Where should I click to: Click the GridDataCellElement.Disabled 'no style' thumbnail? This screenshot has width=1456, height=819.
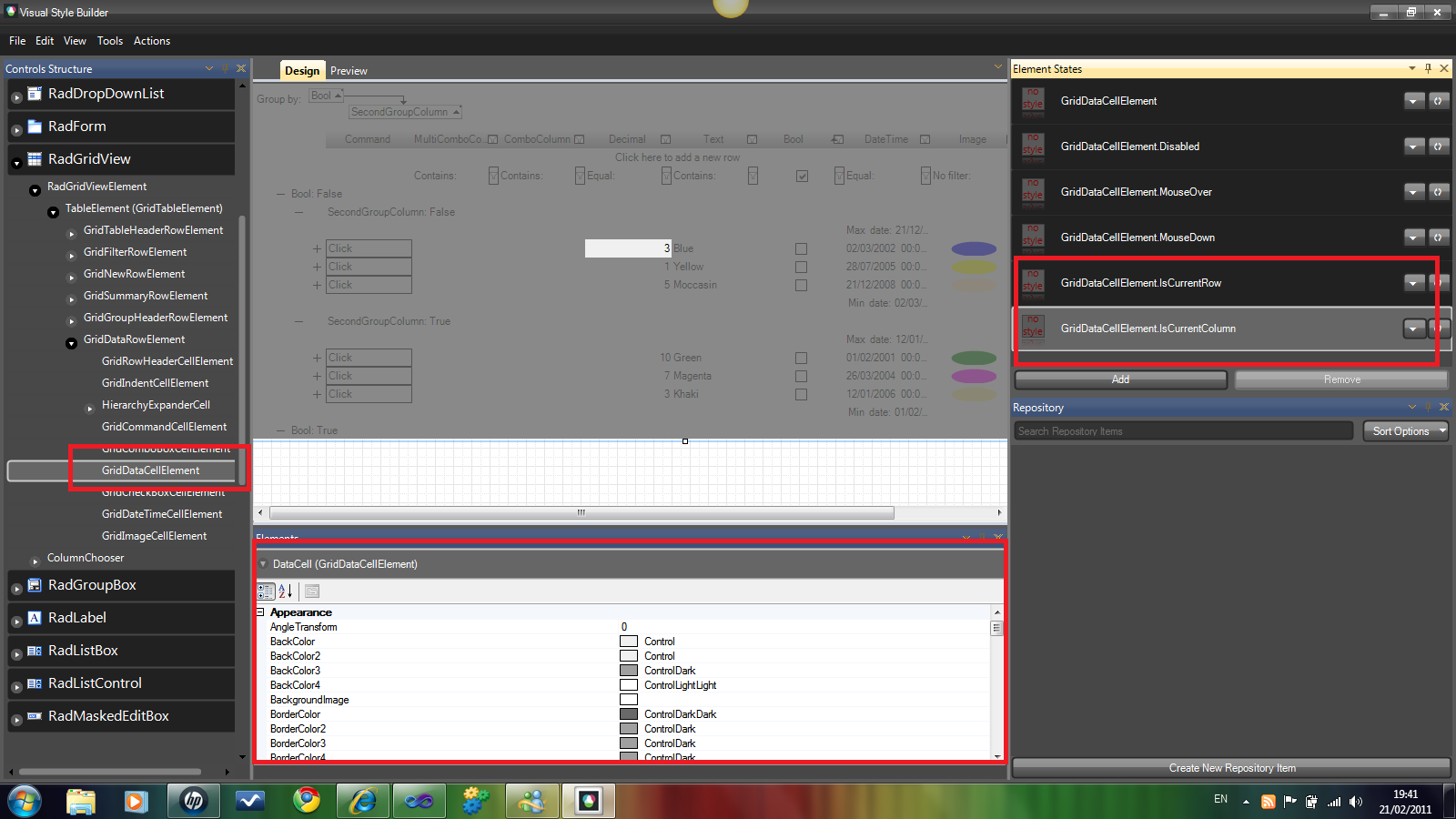[1033, 147]
